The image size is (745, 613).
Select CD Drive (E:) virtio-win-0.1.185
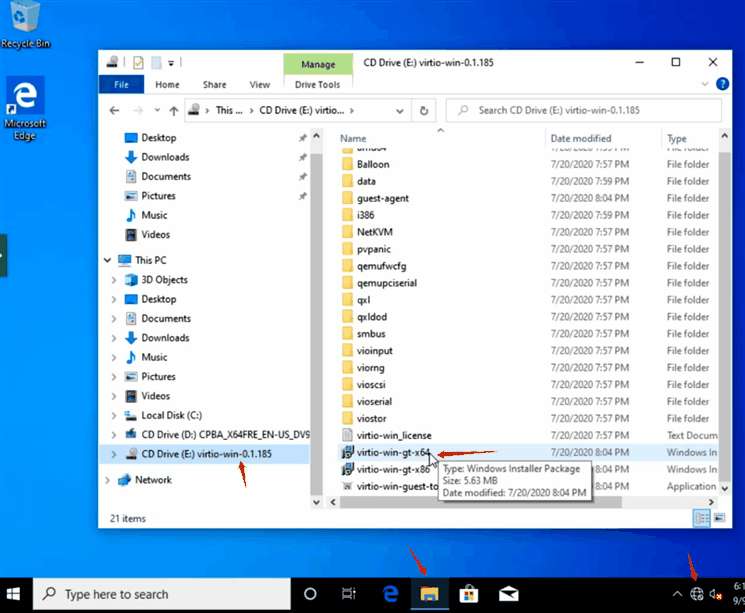[206, 454]
